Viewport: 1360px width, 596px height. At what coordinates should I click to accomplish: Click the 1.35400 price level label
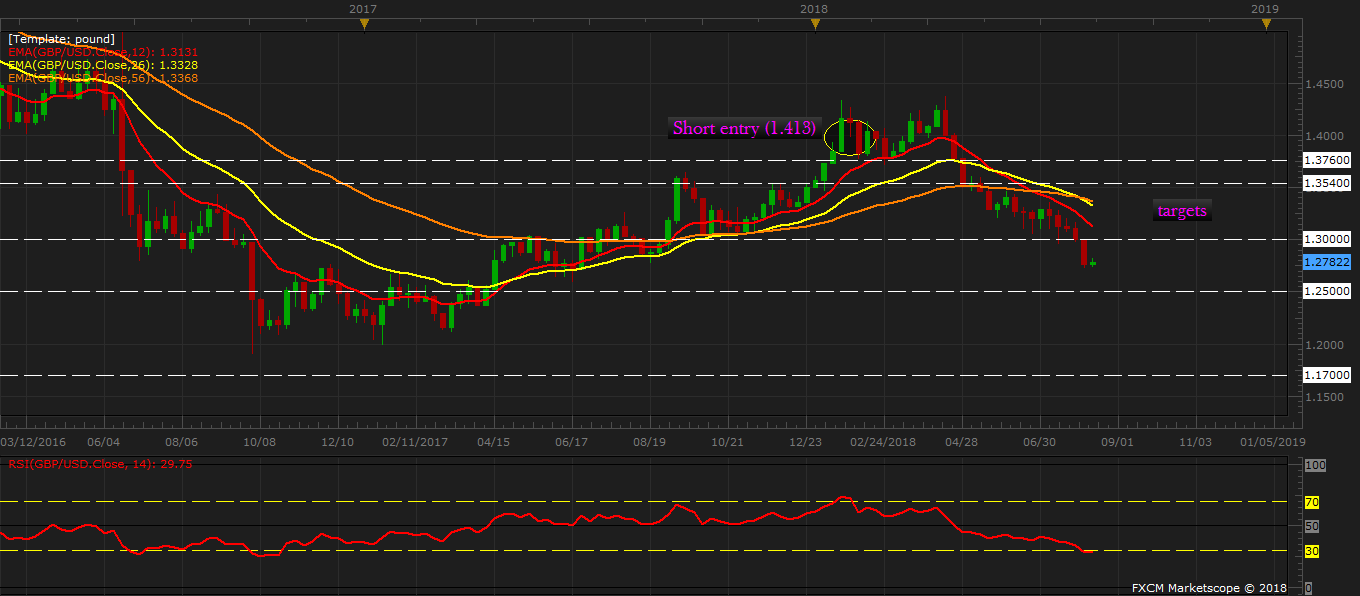click(x=1327, y=184)
